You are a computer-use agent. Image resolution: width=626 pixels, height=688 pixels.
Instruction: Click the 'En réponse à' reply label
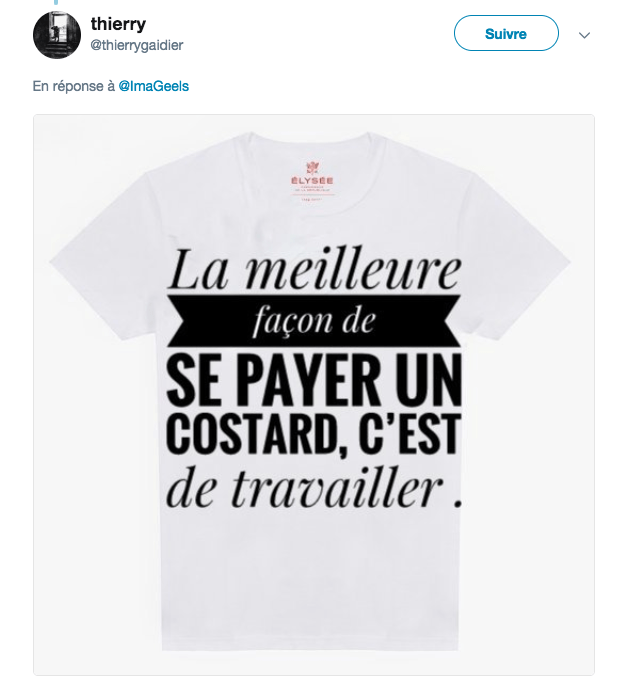click(x=73, y=86)
